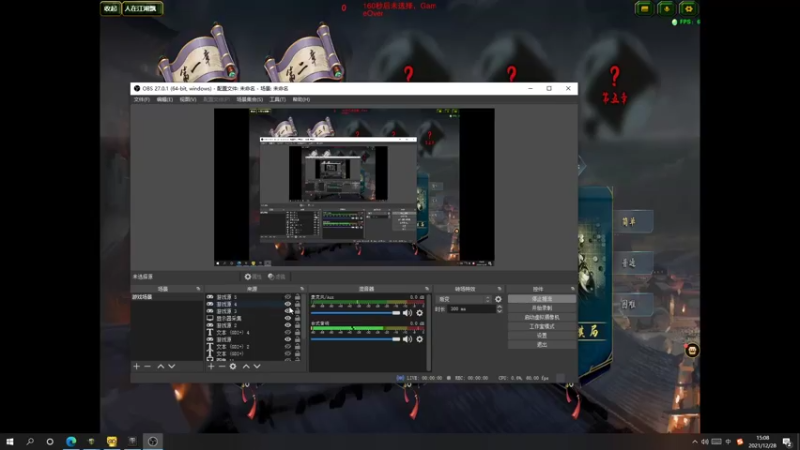Select the 游戏场景 scene in Scenes list
This screenshot has width=800, height=450.
[x=167, y=297]
